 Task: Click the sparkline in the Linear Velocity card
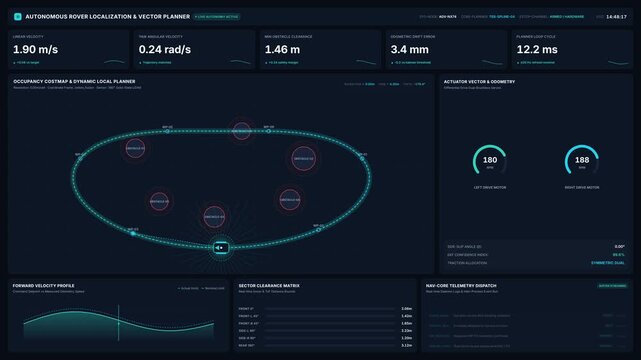click(115, 62)
